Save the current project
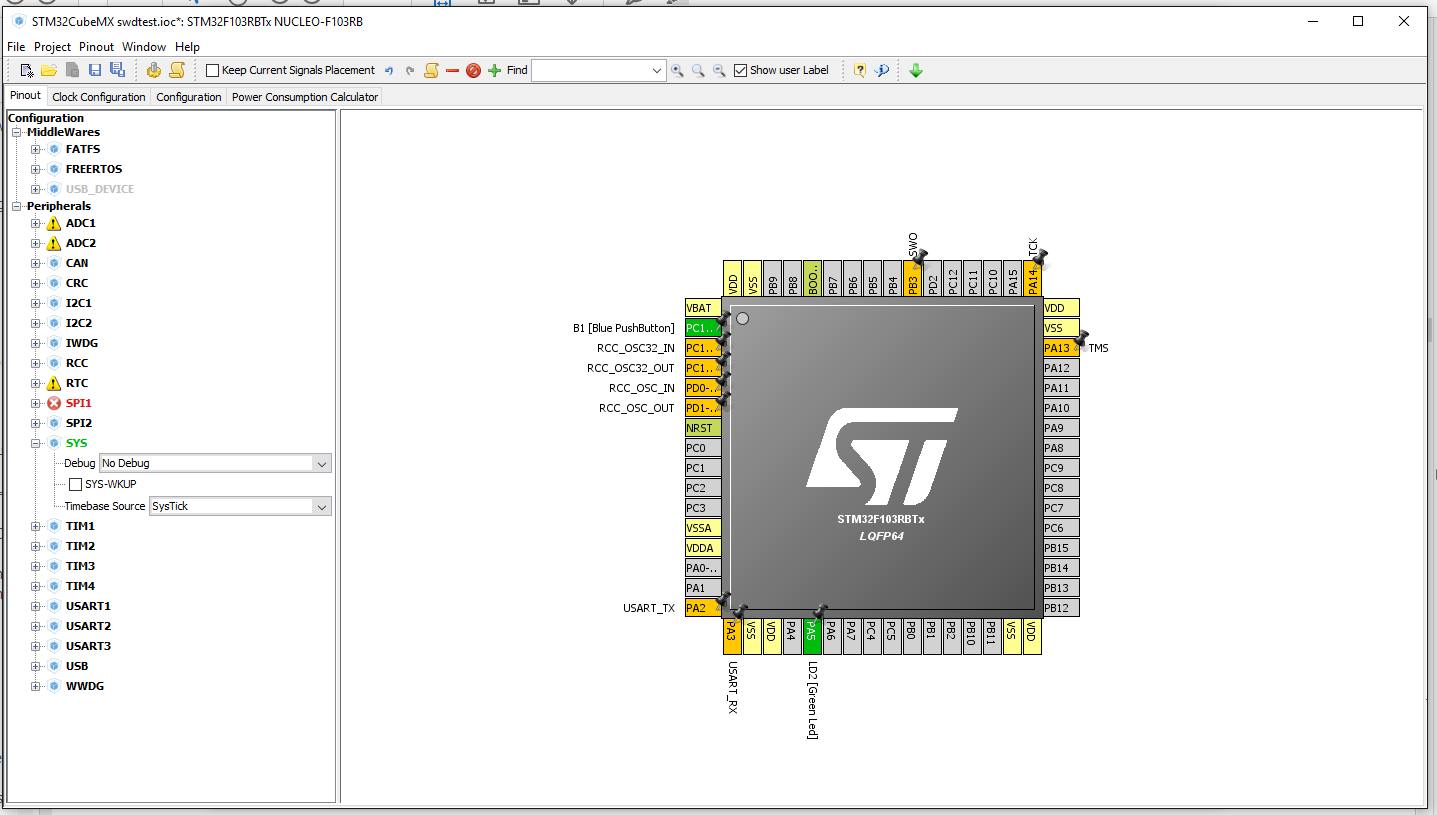The image size is (1437, 815). (94, 70)
